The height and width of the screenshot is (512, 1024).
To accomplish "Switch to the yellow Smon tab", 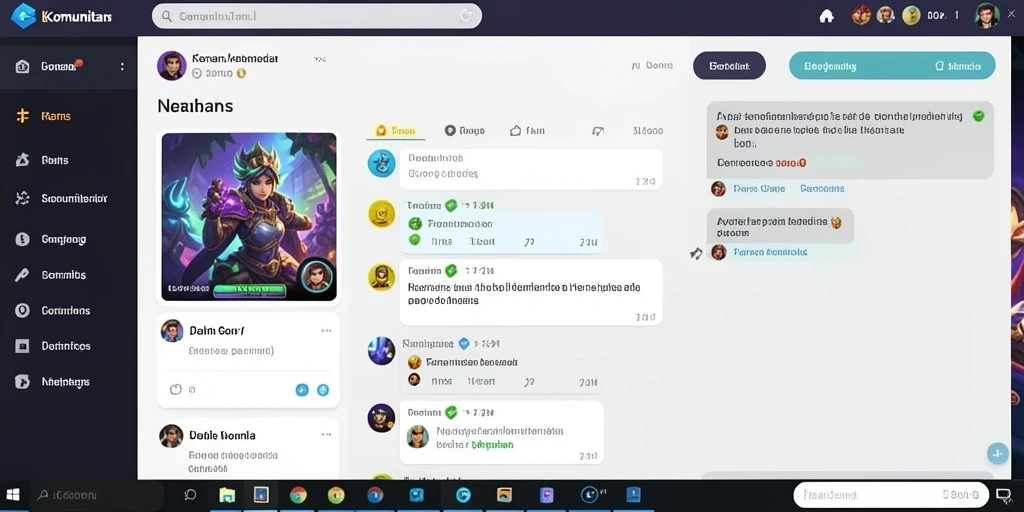I will point(396,131).
